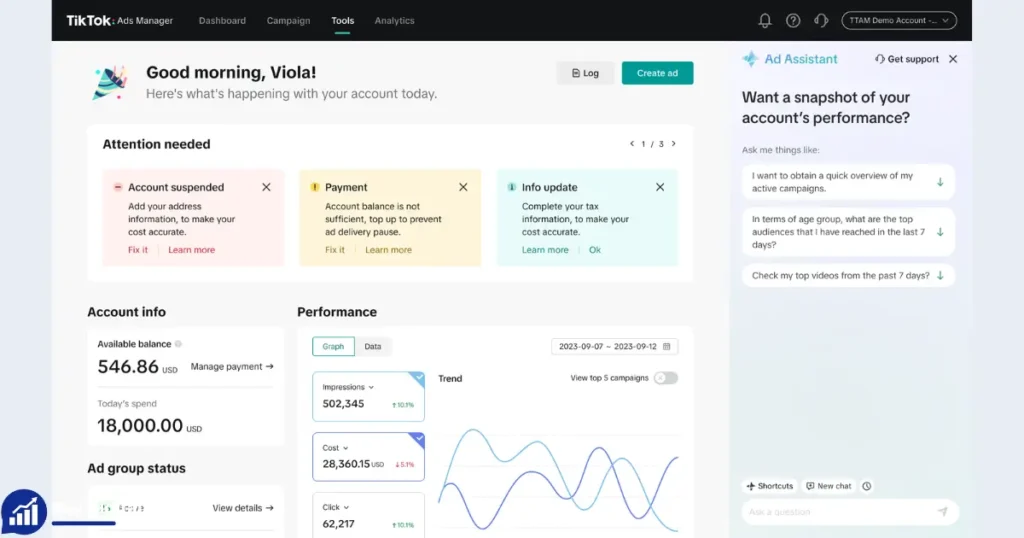The image size is (1024, 538).
Task: Open the notifications bell icon
Action: tap(765, 21)
